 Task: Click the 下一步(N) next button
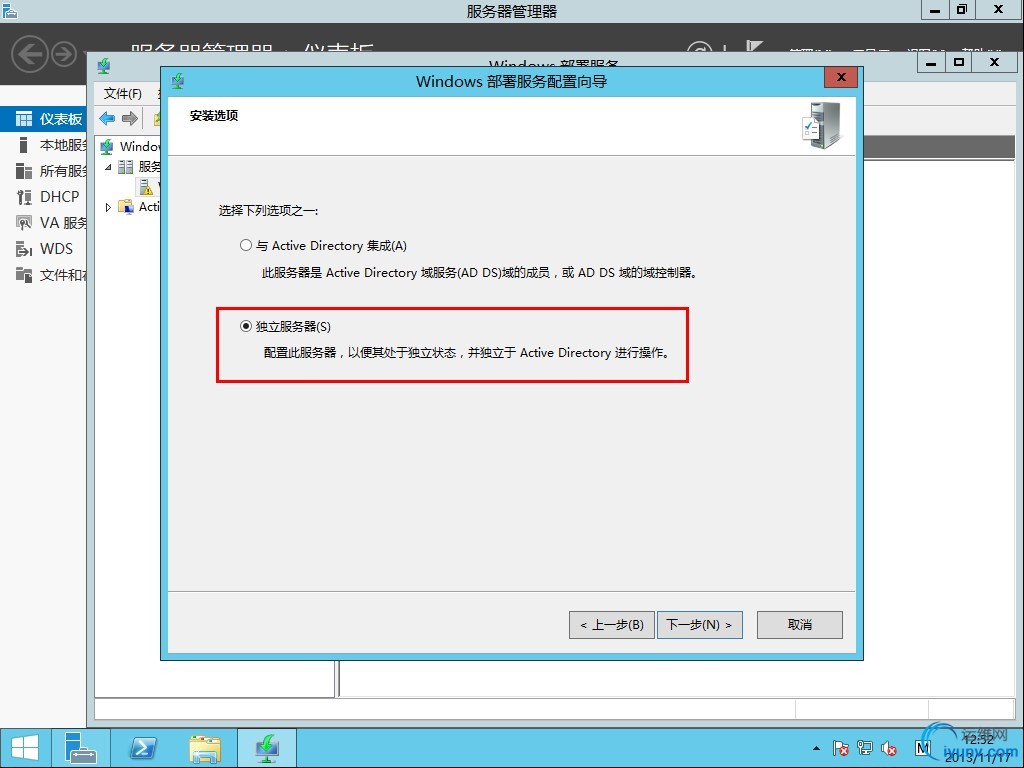[x=699, y=625]
